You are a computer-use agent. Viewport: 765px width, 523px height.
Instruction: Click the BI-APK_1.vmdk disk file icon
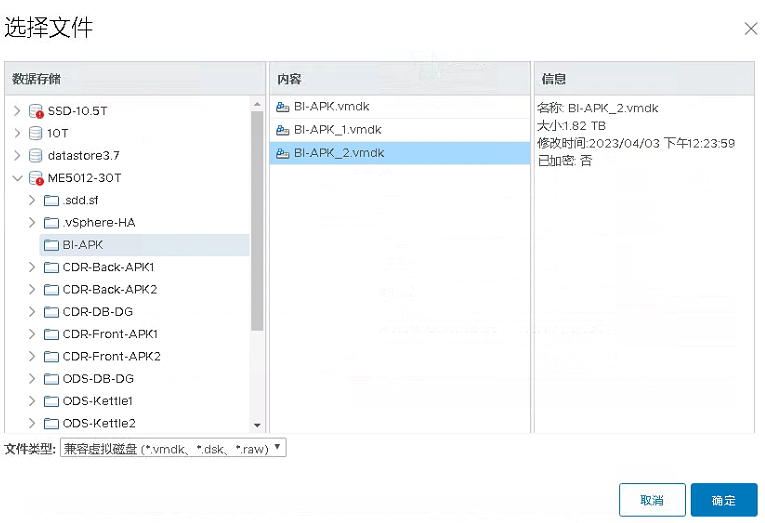(x=283, y=130)
